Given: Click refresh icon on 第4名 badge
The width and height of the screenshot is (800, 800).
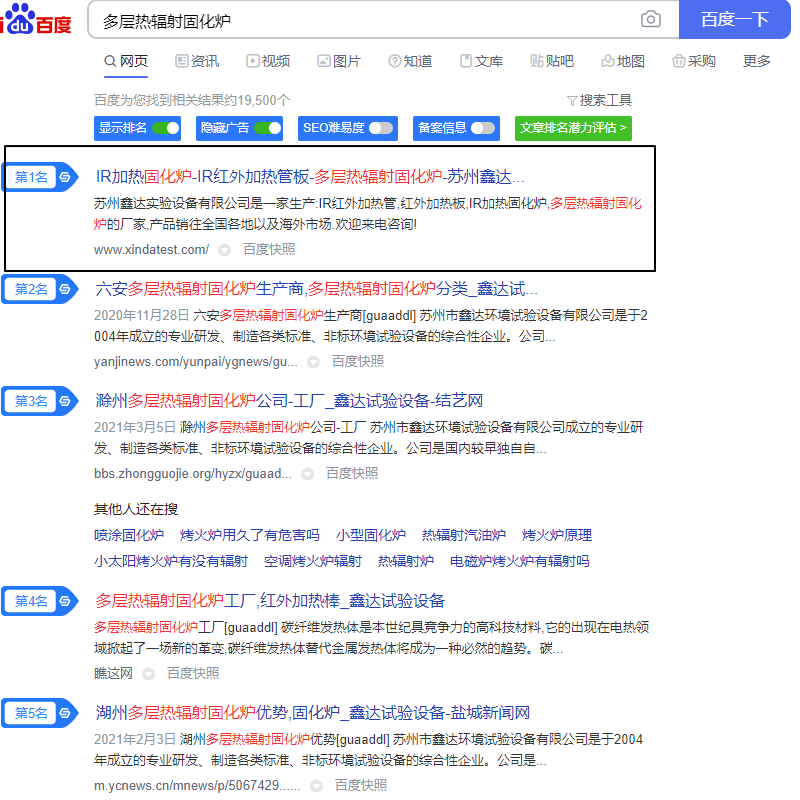Looking at the screenshot, I should pyautogui.click(x=65, y=601).
